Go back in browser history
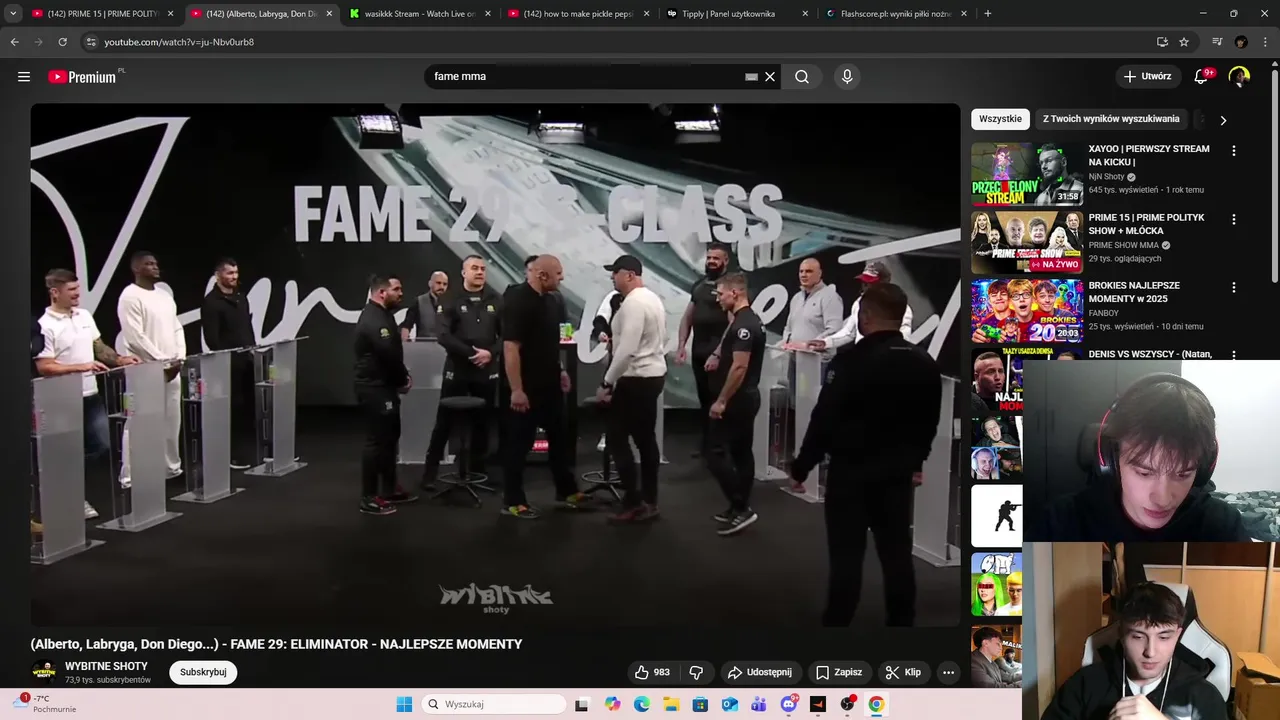Image resolution: width=1280 pixels, height=720 pixels. (14, 42)
